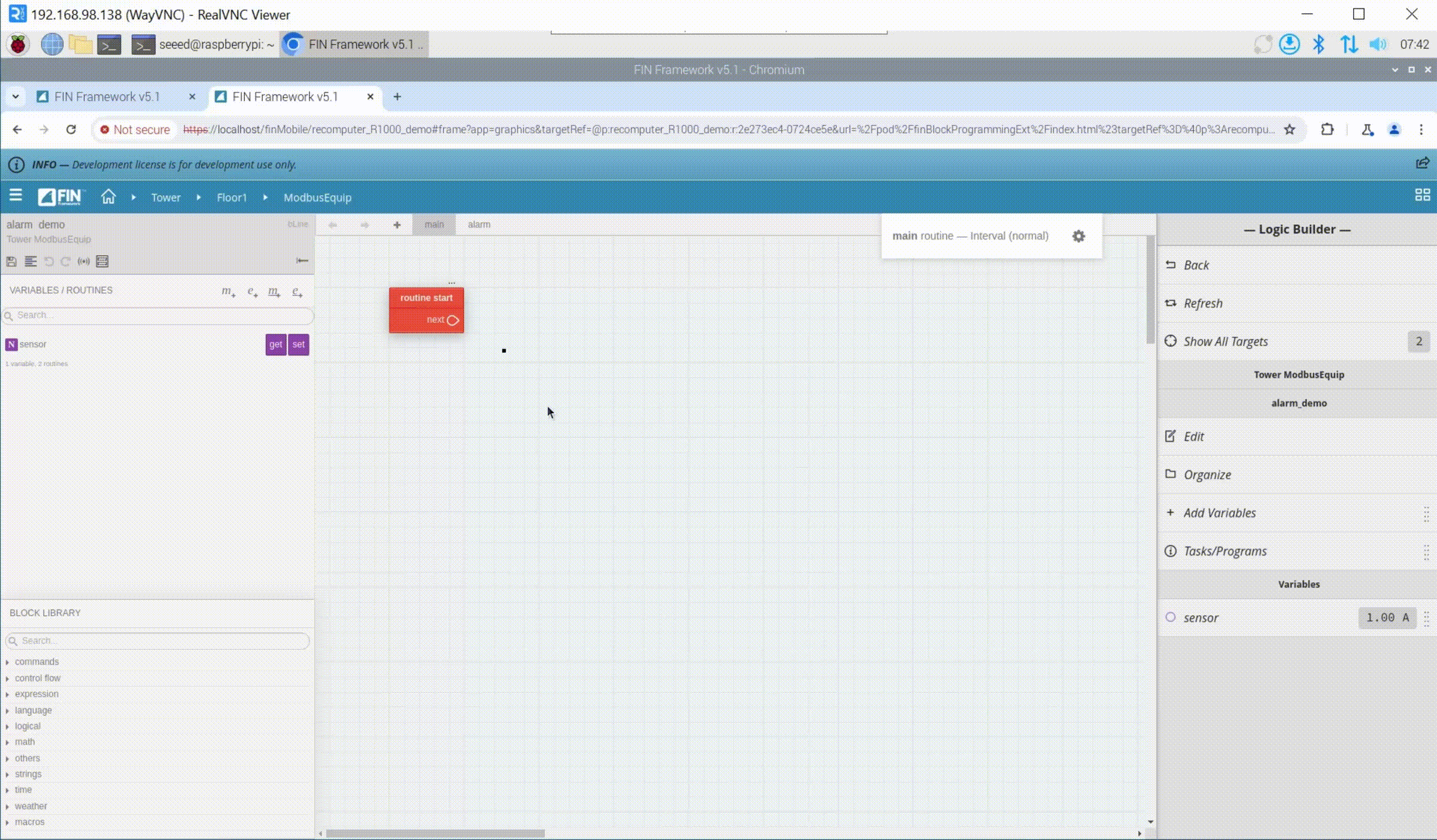Add a new routine tab with plus
The width and height of the screenshot is (1437, 840).
point(397,225)
